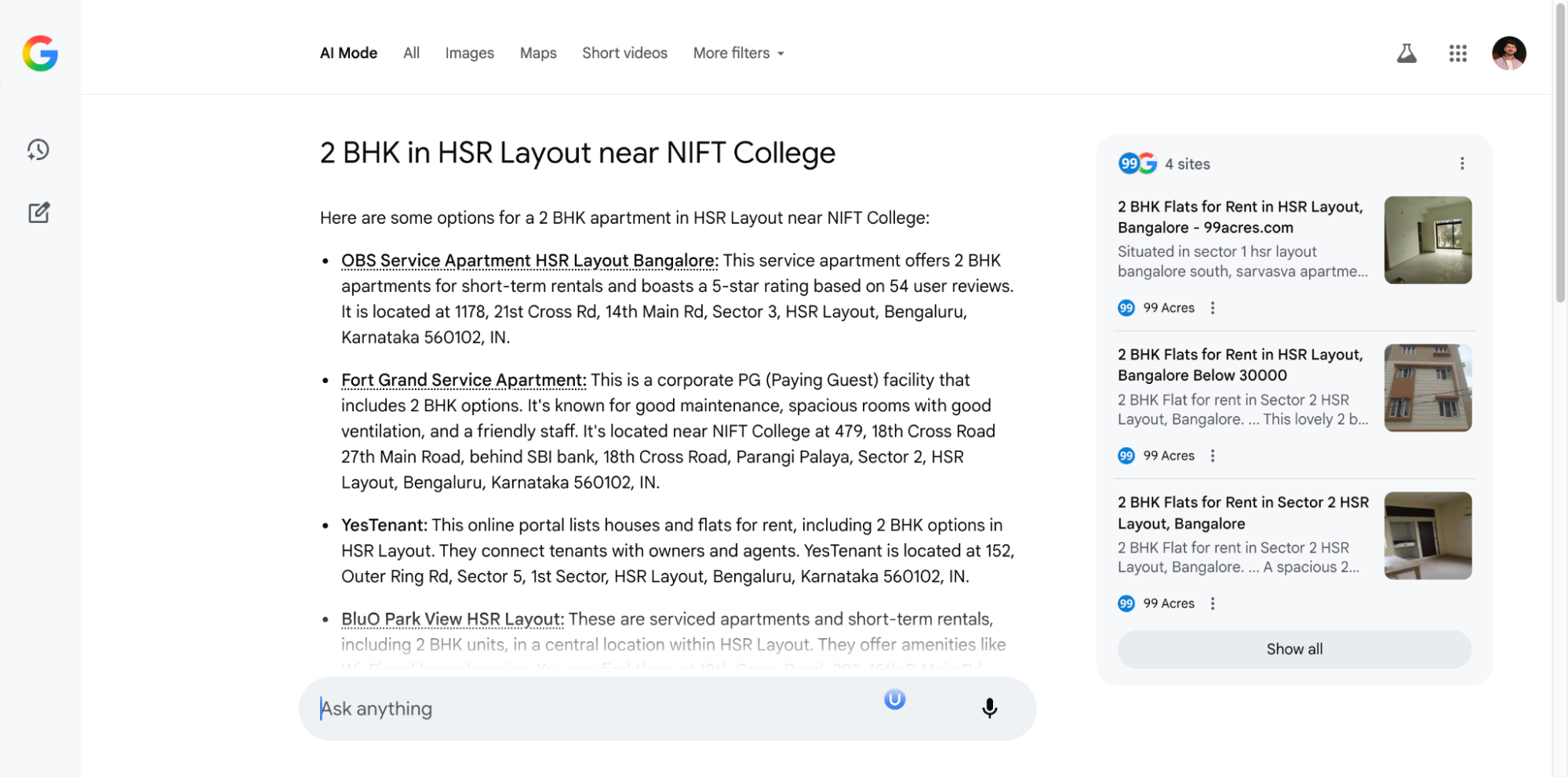This screenshot has width=1568, height=777.
Task: Select the Short videos tab
Action: [624, 53]
